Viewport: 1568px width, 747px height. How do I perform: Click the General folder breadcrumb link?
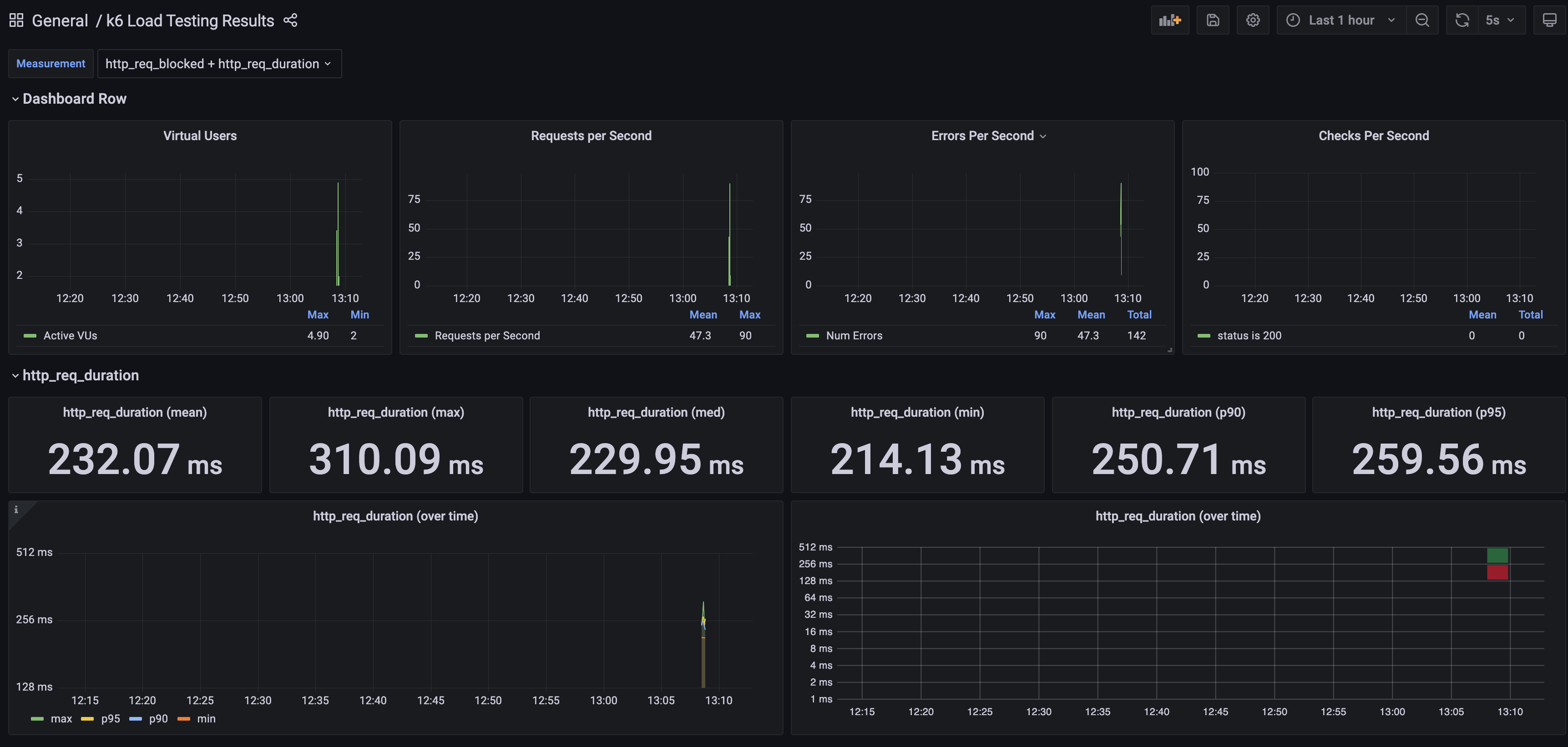[x=60, y=20]
